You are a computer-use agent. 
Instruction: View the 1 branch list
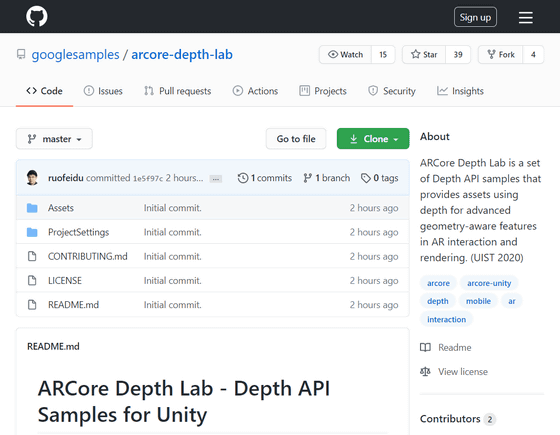click(326, 178)
